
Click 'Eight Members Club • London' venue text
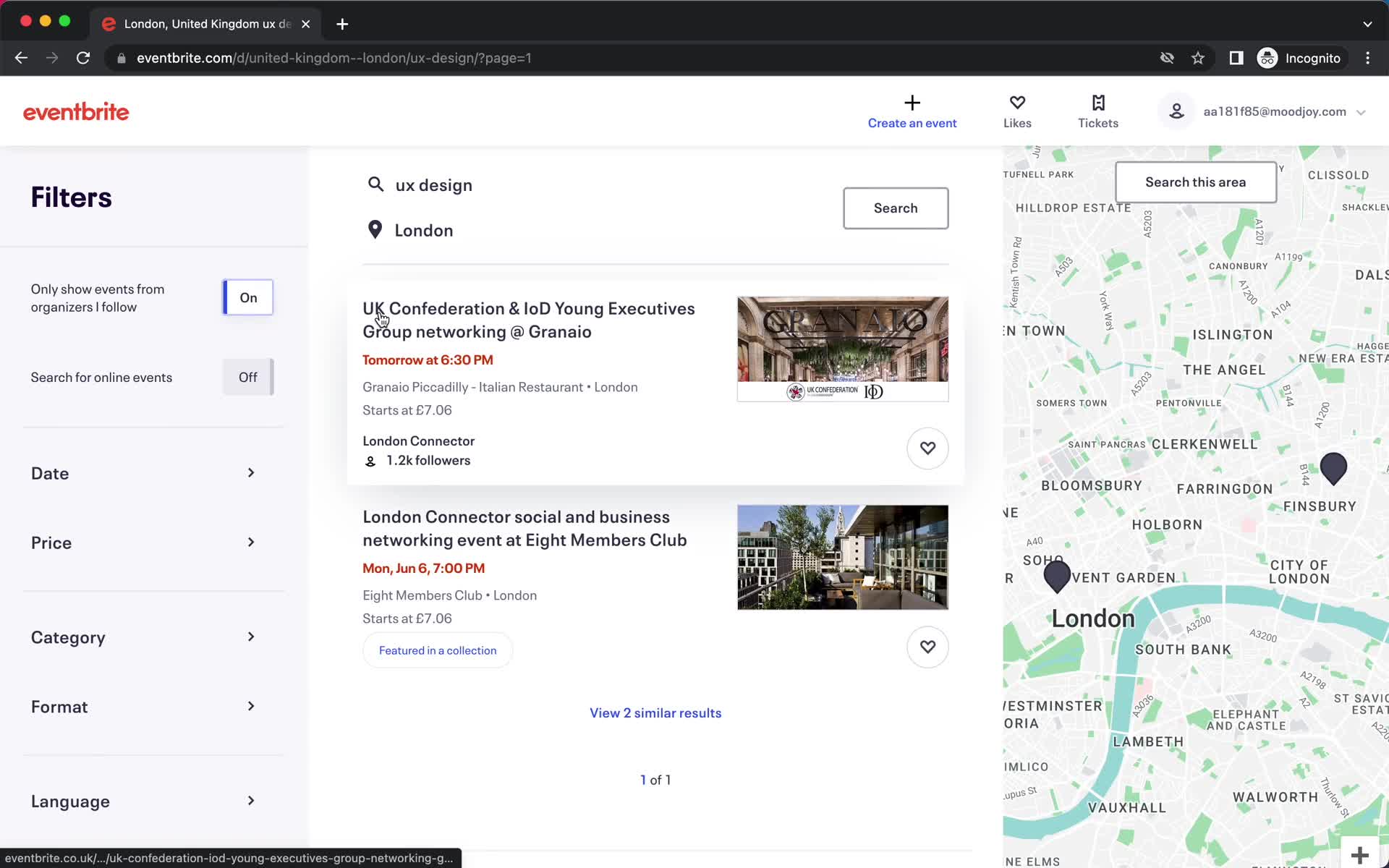(x=449, y=595)
